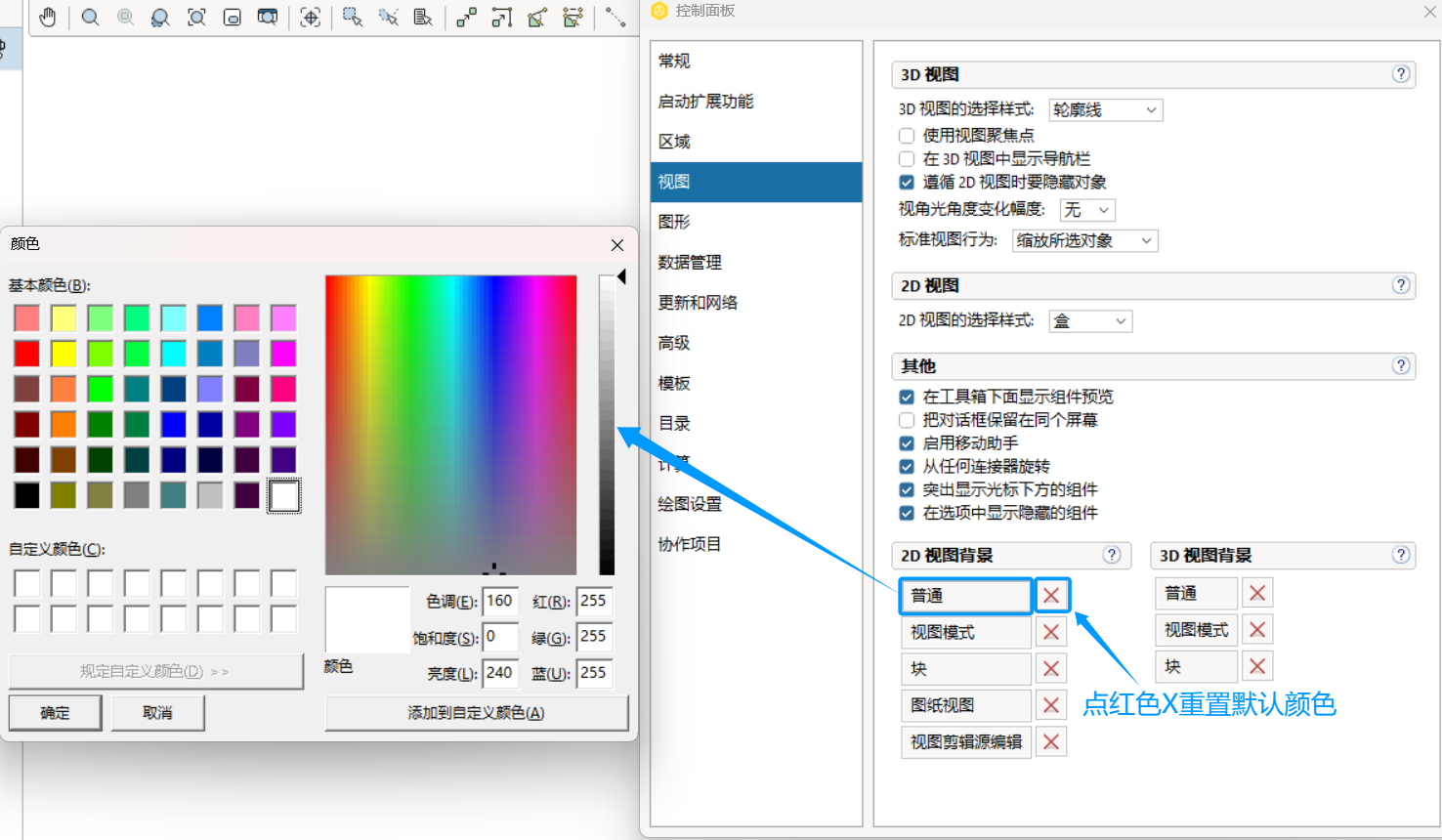Click the 色调 hue input field
The height and width of the screenshot is (840, 1442).
point(499,602)
